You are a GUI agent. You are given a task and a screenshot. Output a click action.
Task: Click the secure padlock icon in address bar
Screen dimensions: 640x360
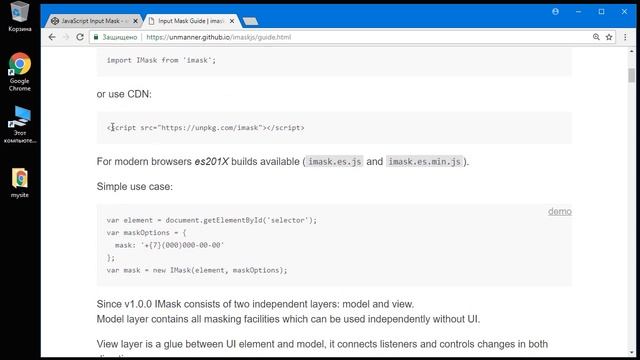click(96, 37)
